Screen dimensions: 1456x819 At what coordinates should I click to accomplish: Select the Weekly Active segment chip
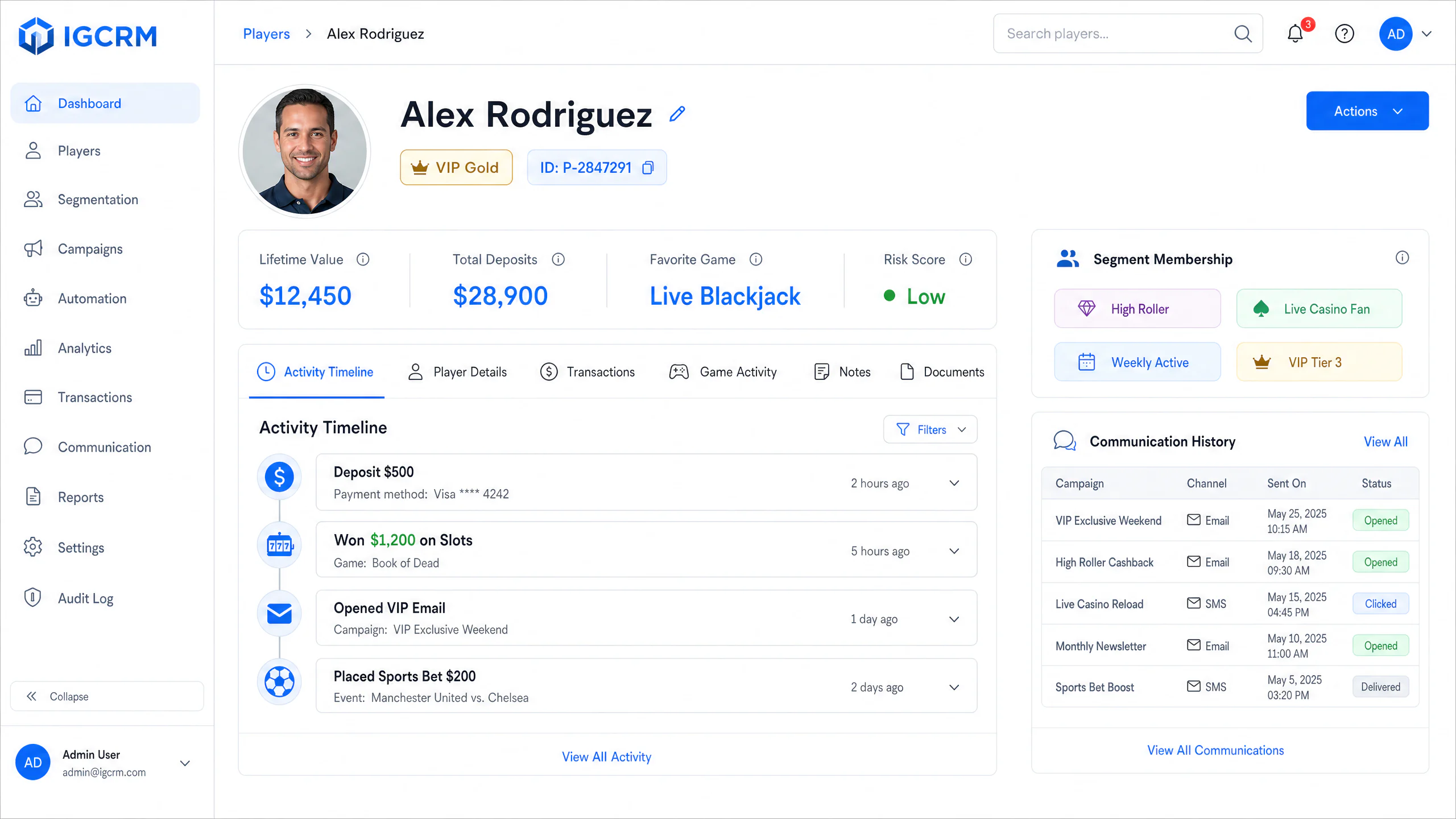point(1137,362)
